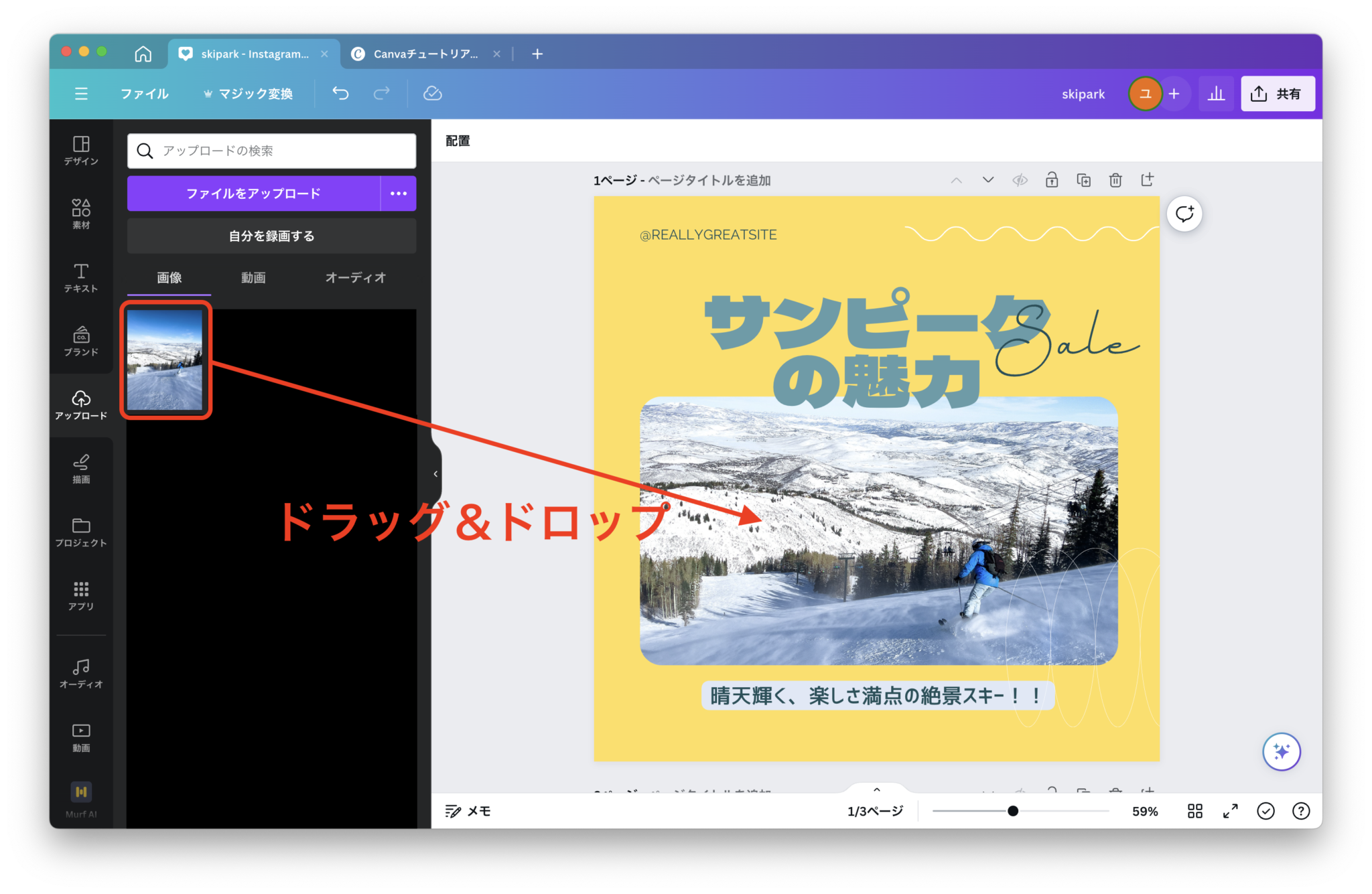1372x894 pixels.
Task: Select the 描画 (Draw) tool
Action: pos(80,468)
